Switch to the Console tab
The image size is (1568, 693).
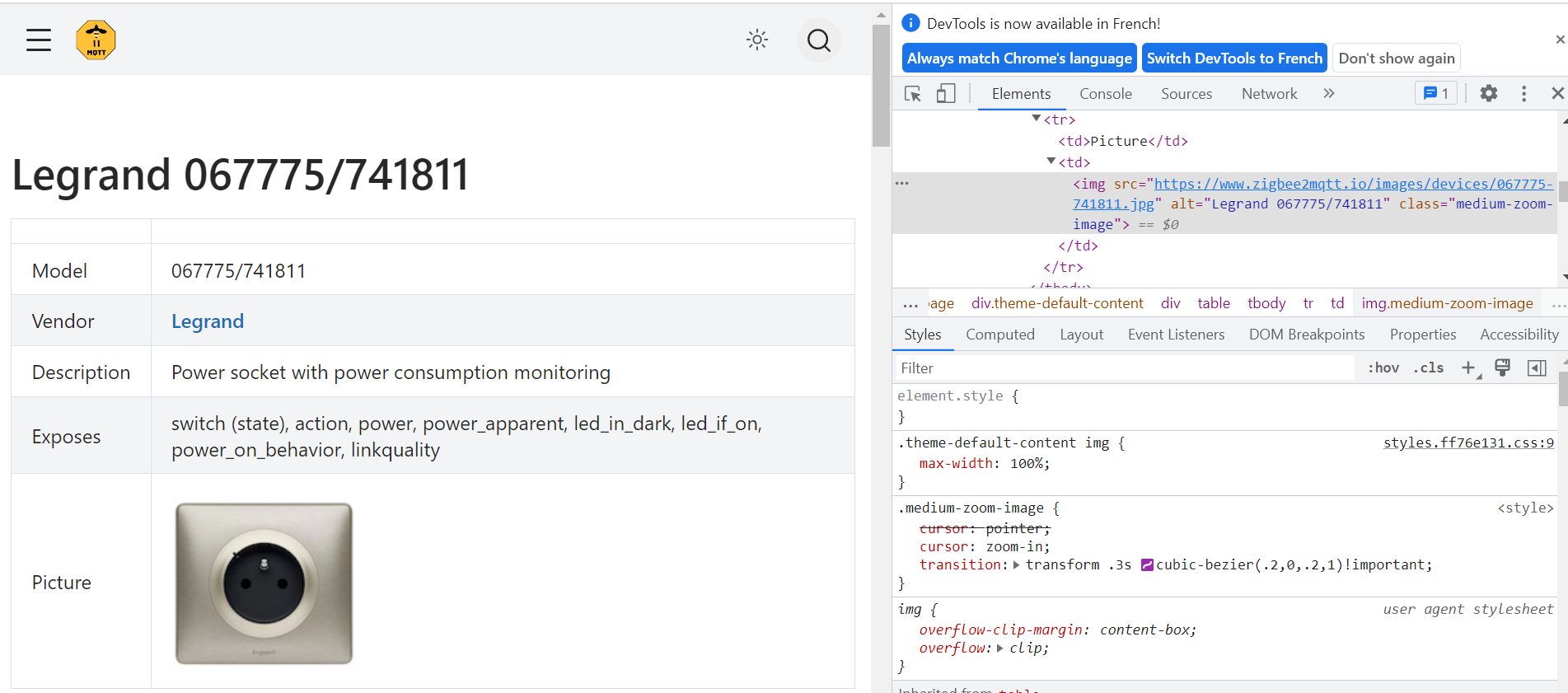pos(1105,94)
